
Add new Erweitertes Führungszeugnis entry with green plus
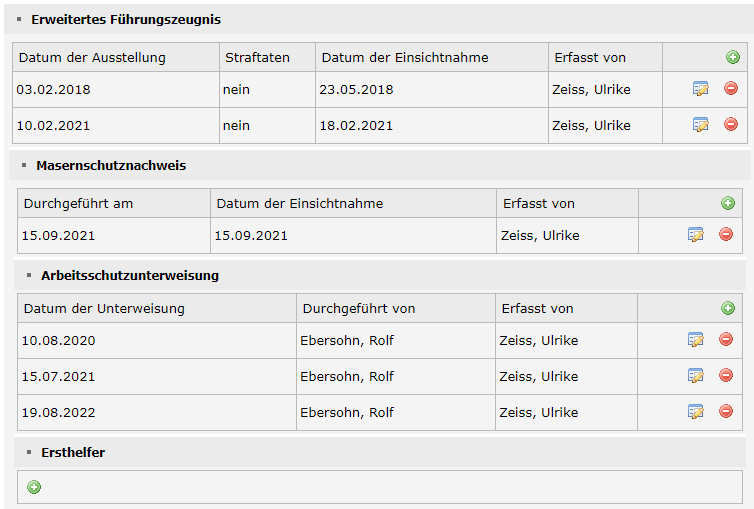[x=732, y=58]
